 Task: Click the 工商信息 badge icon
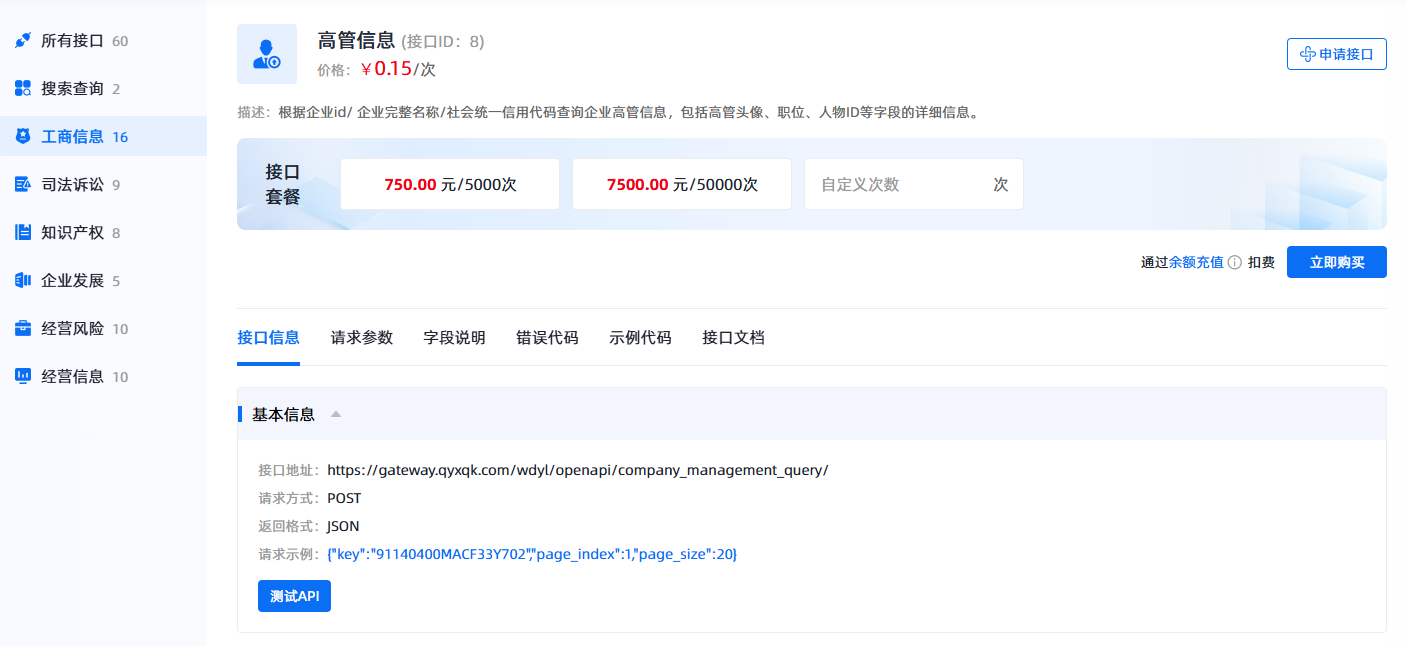[x=23, y=137]
